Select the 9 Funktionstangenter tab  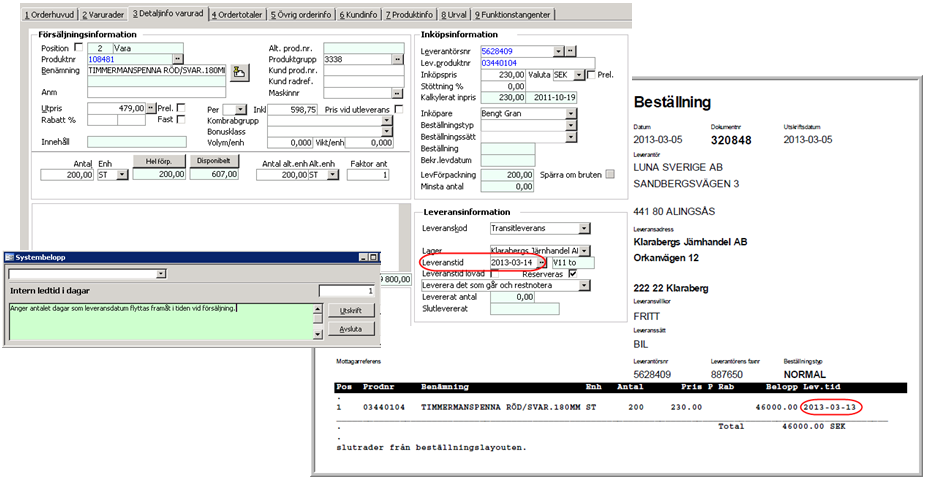click(513, 14)
